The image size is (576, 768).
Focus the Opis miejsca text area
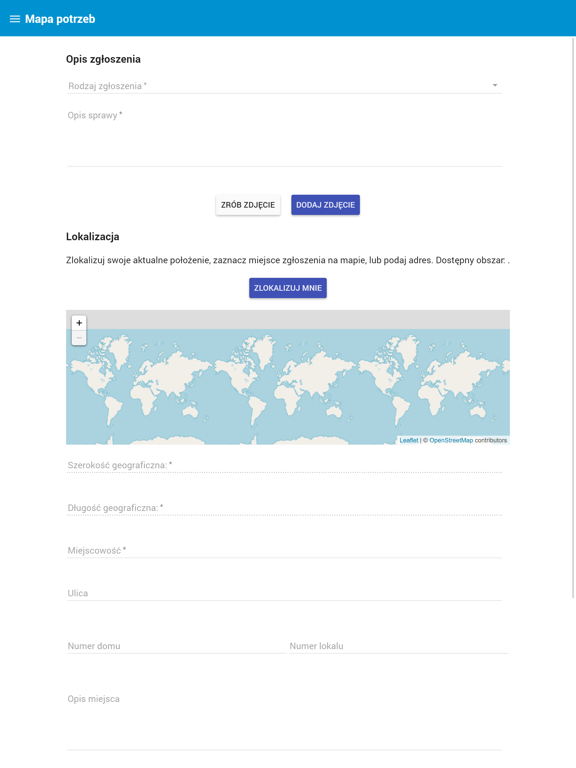tap(284, 721)
